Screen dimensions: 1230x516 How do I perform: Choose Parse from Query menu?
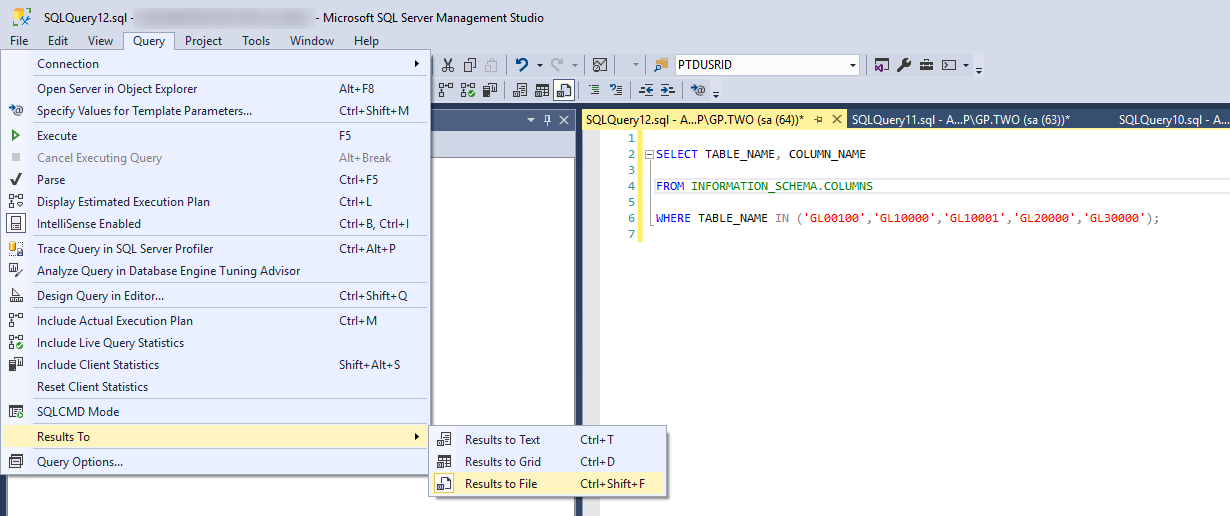coord(215,180)
